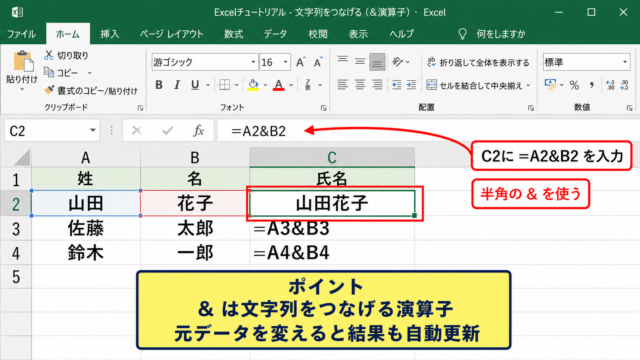Click the lightbulb Tell Me icon
Screen dimensions: 640x360
tap(462, 34)
